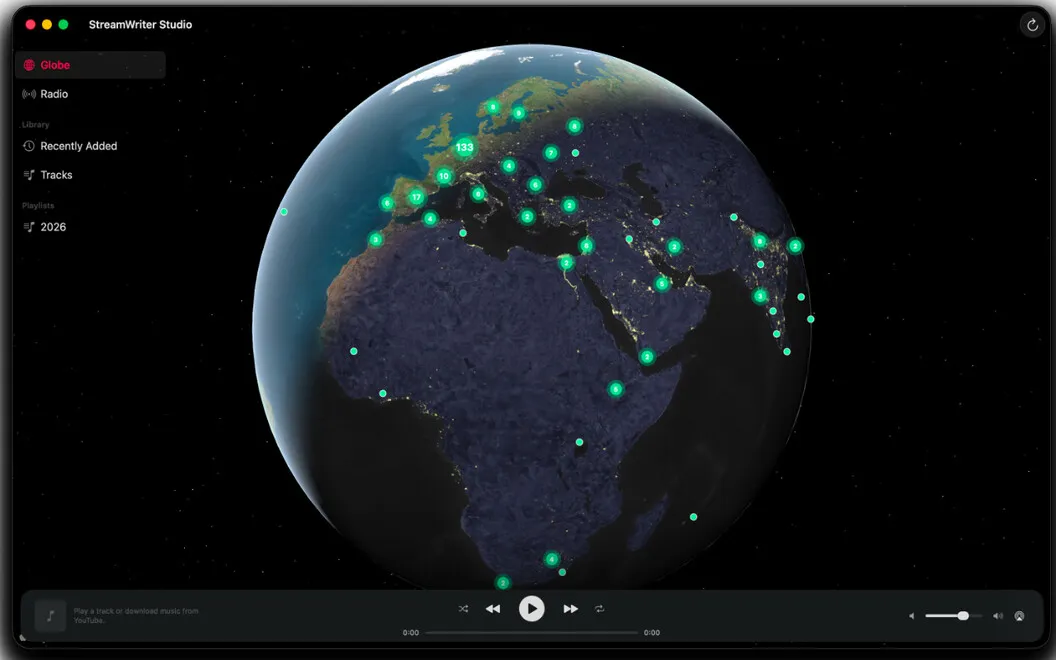Switch to the Radio section
Screen dimensions: 1056x660
90,94
